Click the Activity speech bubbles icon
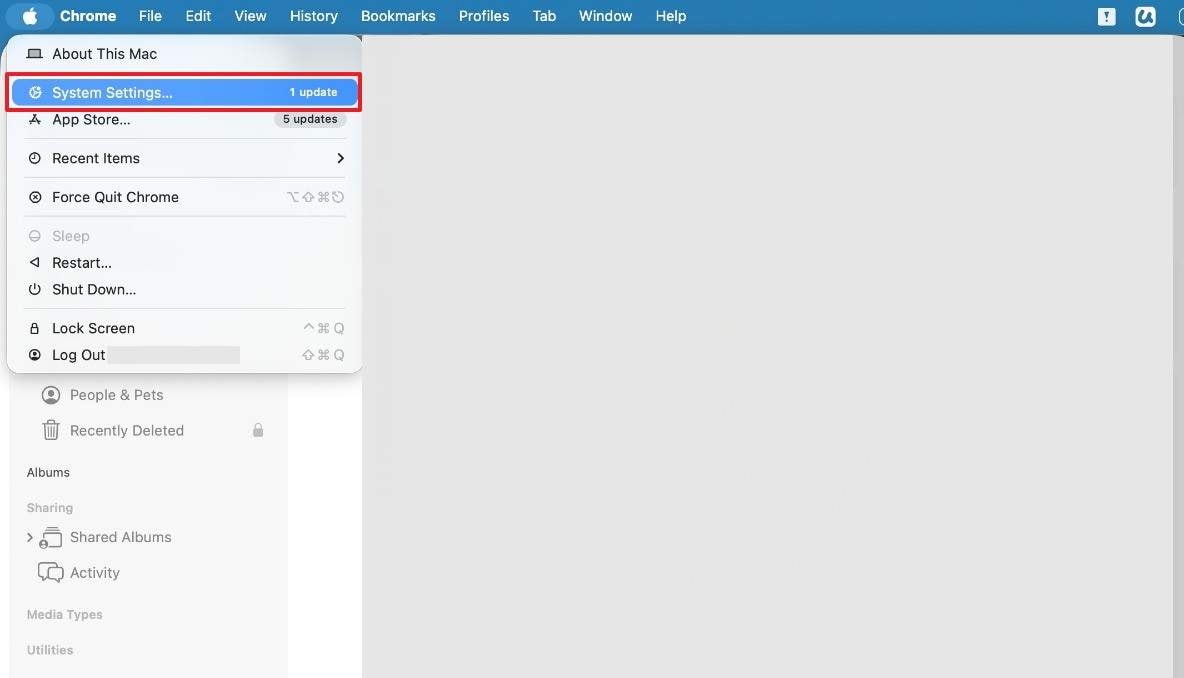 (x=51, y=572)
